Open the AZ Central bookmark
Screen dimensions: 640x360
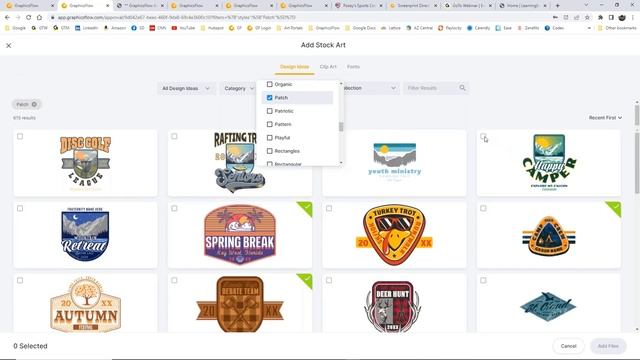(419, 28)
